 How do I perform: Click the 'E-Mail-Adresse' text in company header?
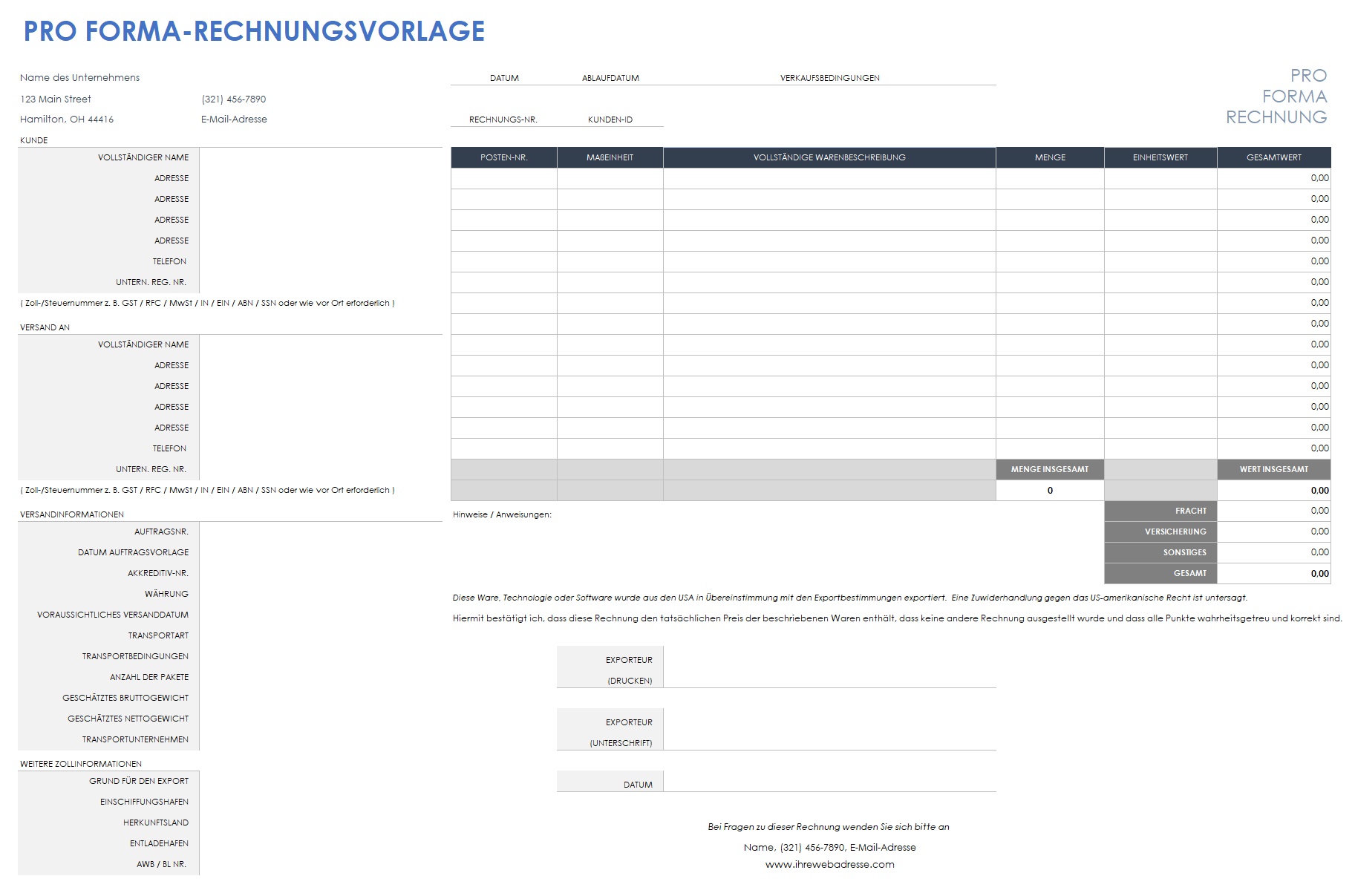(x=234, y=120)
